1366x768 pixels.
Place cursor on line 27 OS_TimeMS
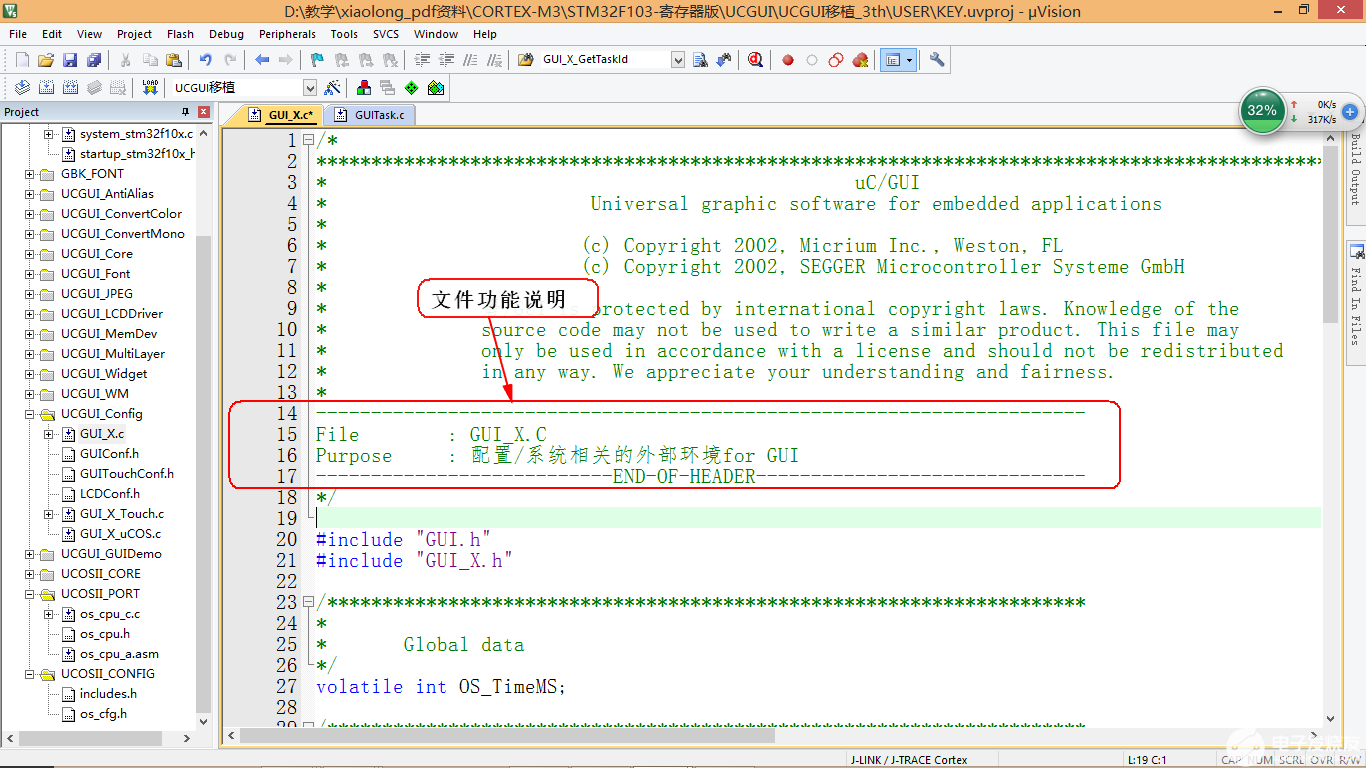tap(513, 687)
